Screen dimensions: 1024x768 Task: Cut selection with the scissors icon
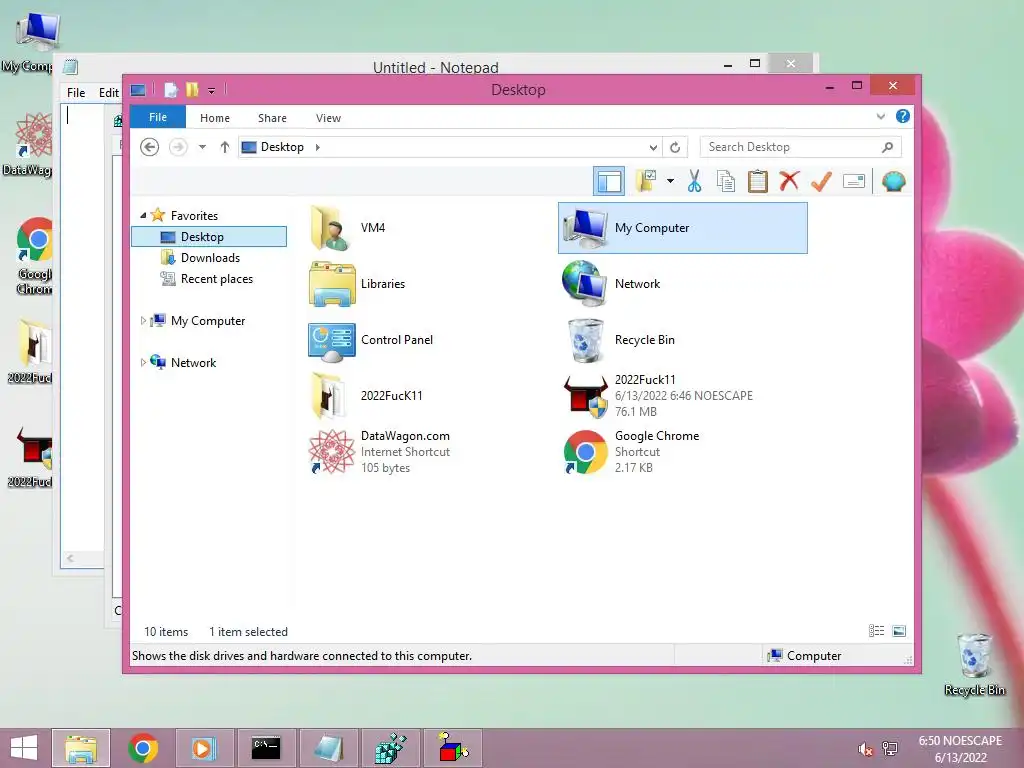click(694, 181)
